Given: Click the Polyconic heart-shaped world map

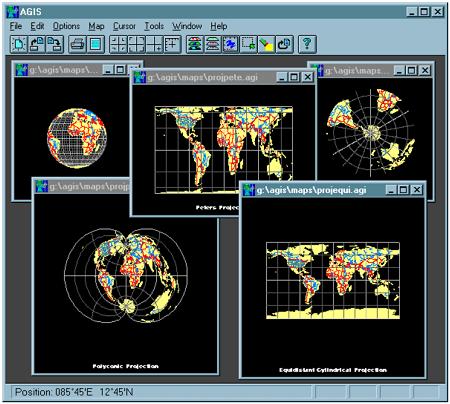Looking at the screenshot, I should coord(126,275).
